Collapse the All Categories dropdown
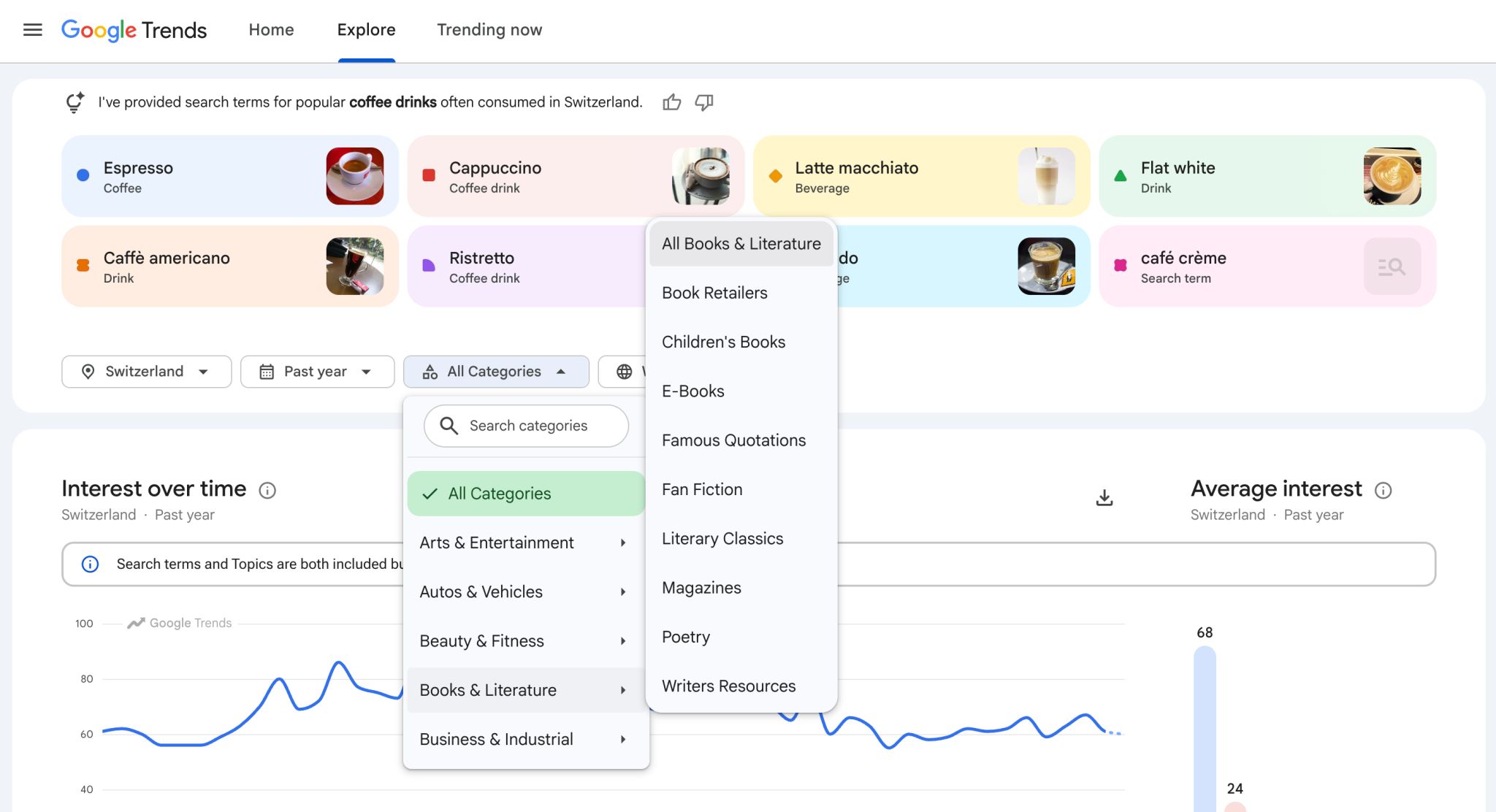1496x812 pixels. pos(497,372)
